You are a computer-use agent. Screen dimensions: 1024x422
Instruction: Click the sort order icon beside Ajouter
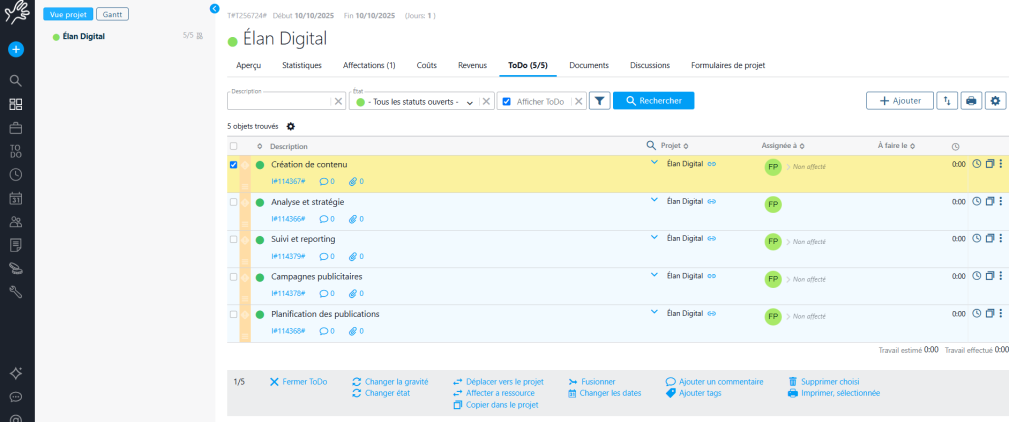point(947,101)
